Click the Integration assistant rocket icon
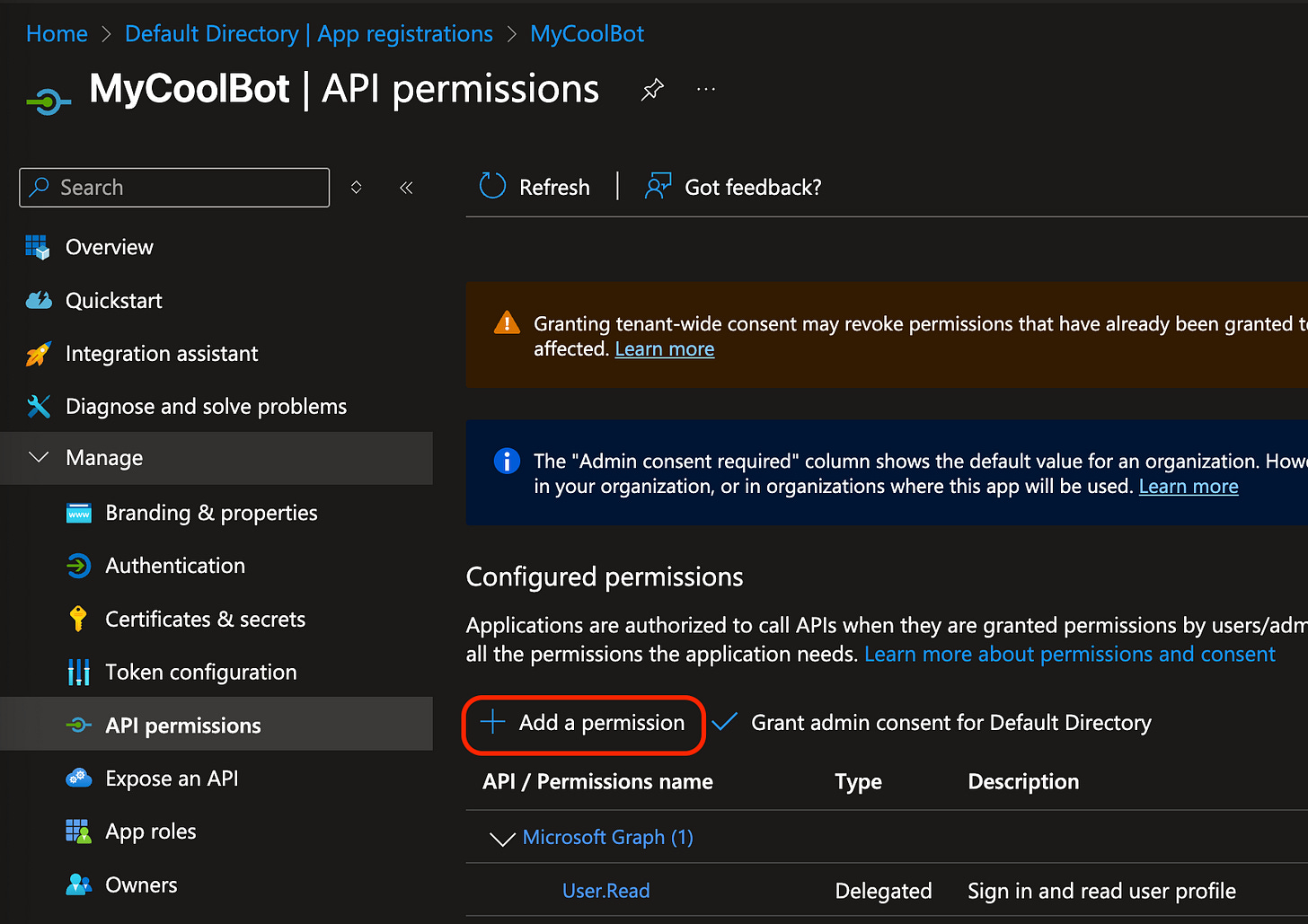This screenshot has width=1308, height=924. pyautogui.click(x=38, y=354)
